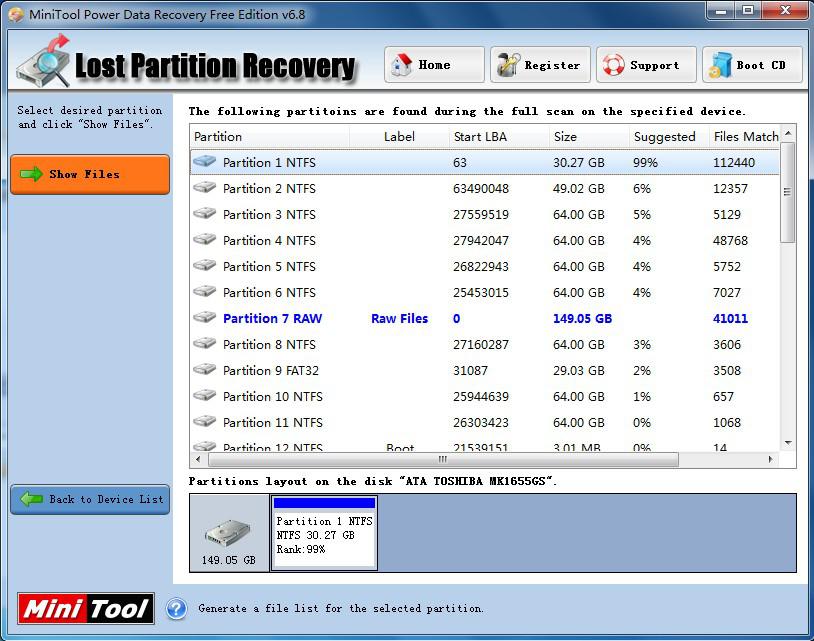Click suggested value "99%"
Image resolution: width=814 pixels, height=641 pixels.
pos(645,162)
